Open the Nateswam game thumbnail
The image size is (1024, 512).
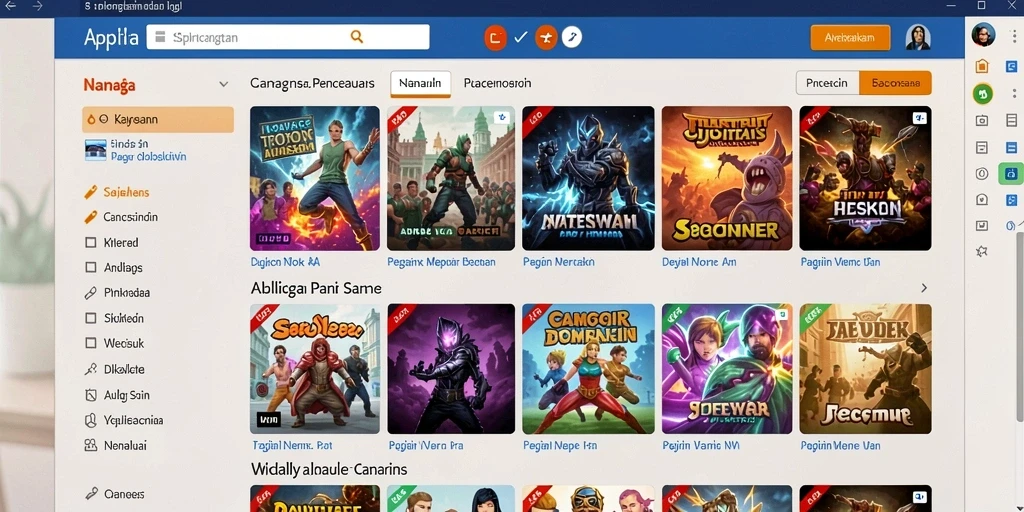click(x=588, y=178)
